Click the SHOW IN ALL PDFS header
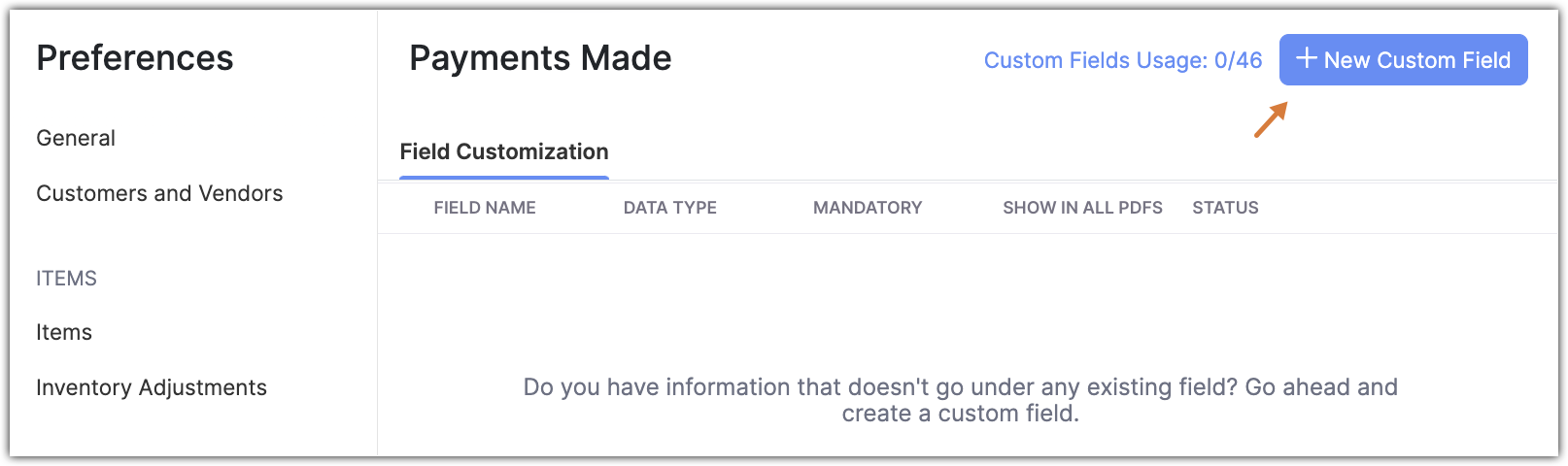Viewport: 1568px width, 466px height. point(1082,208)
